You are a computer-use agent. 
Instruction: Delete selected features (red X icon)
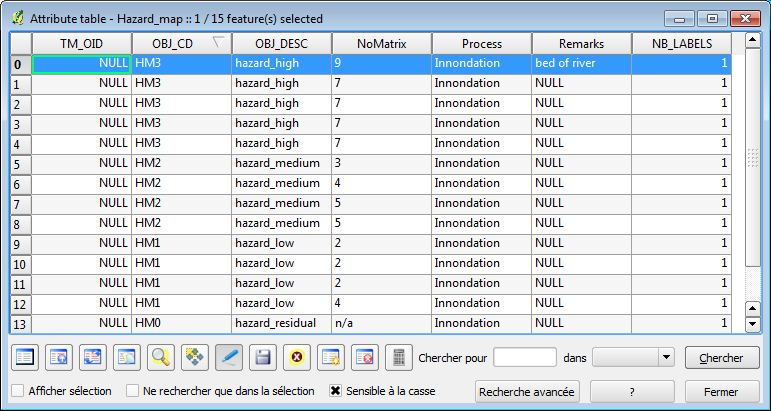[297, 358]
